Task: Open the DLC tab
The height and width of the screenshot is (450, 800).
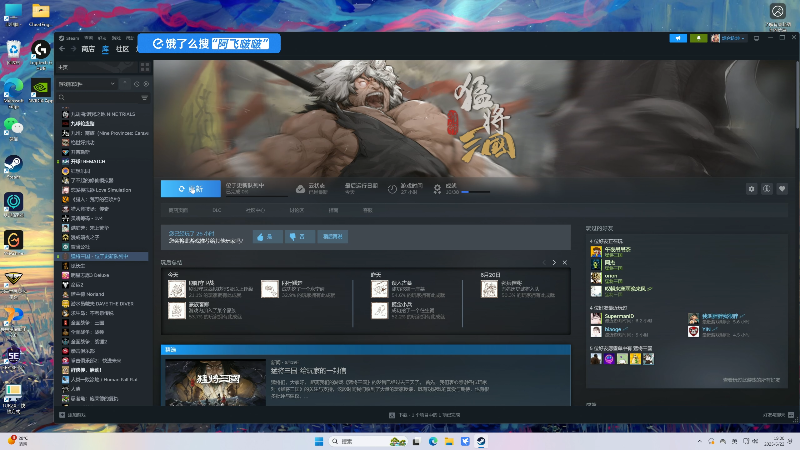Action: coord(217,210)
